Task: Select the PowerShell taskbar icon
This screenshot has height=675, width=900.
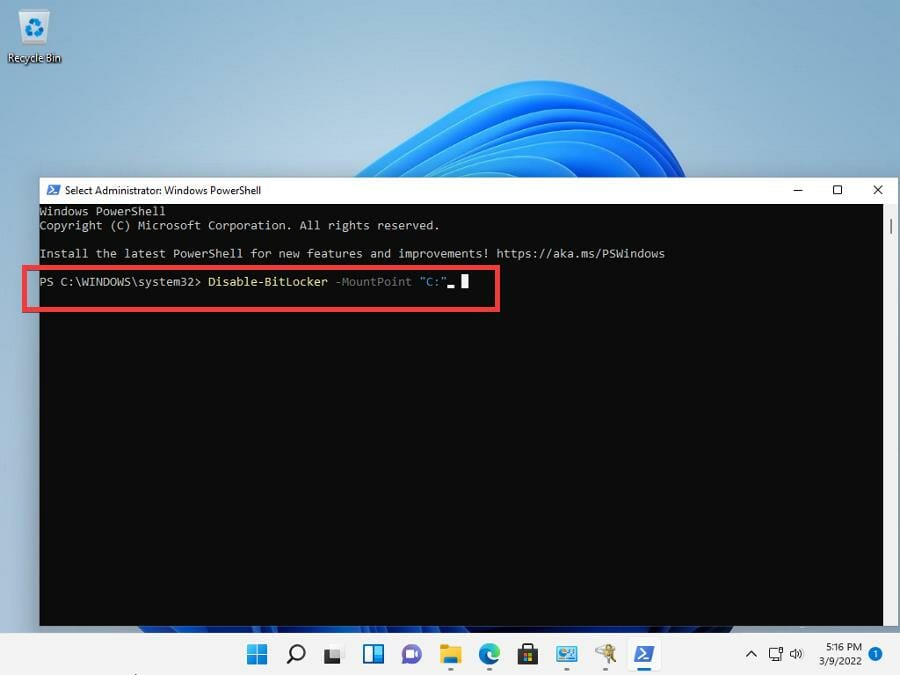Action: (x=643, y=654)
